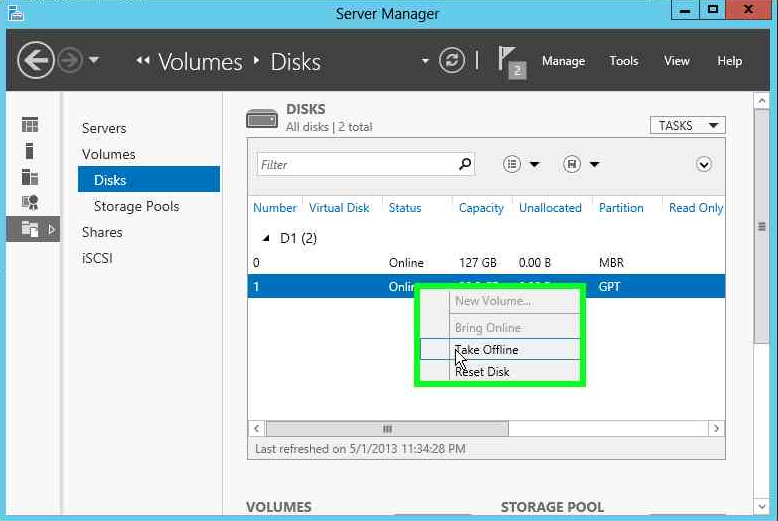Viewport: 778px width, 521px height.
Task: Click the 127 GB capacity cell
Action: (x=478, y=262)
